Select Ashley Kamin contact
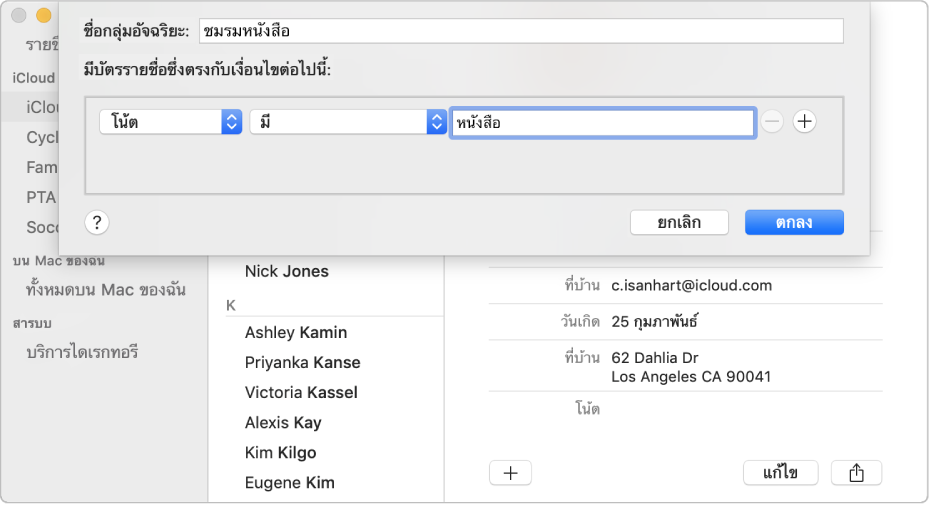Image resolution: width=931 pixels, height=505 pixels. [x=296, y=332]
